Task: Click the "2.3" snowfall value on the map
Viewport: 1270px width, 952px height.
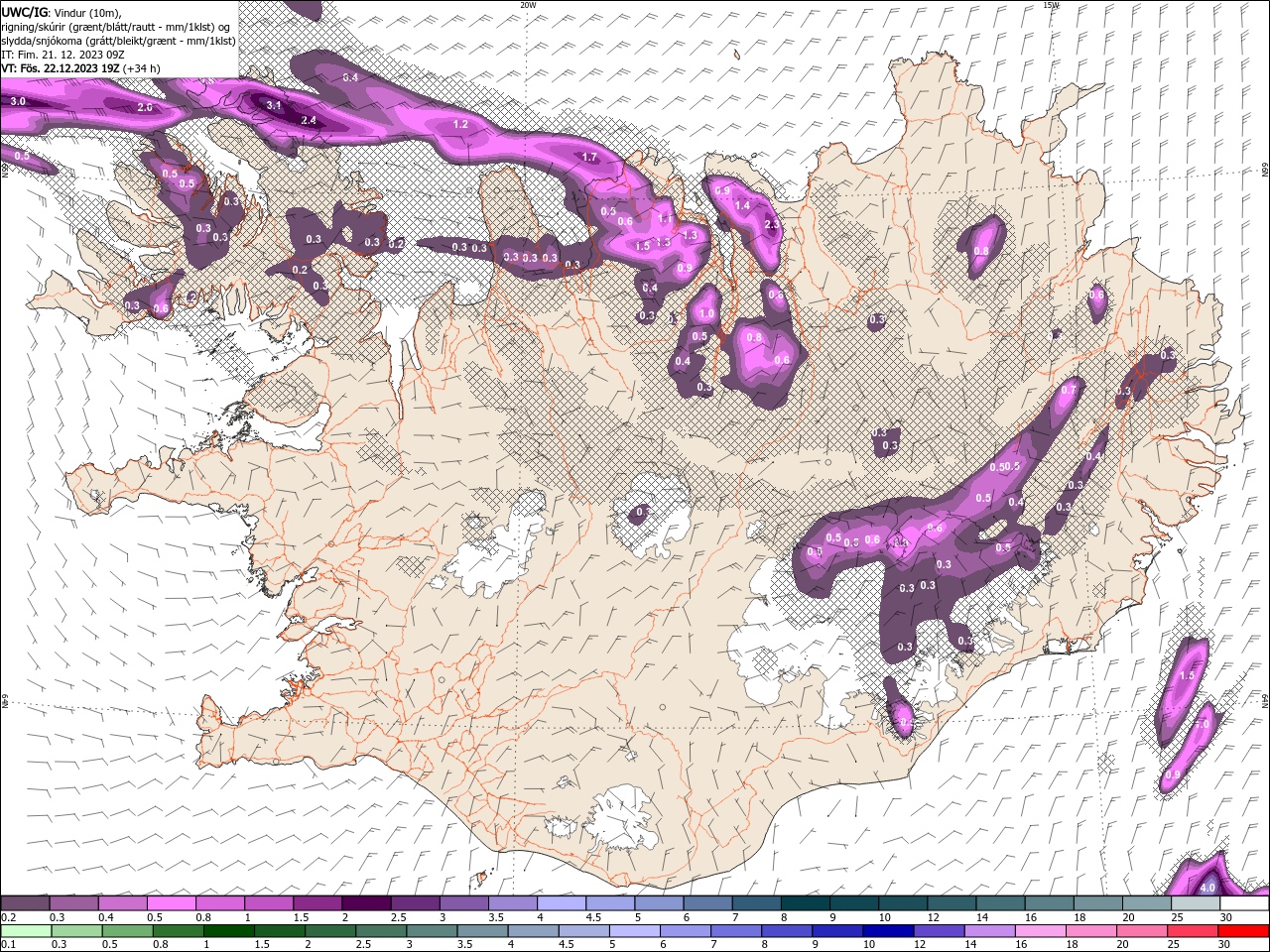Action: click(x=773, y=225)
